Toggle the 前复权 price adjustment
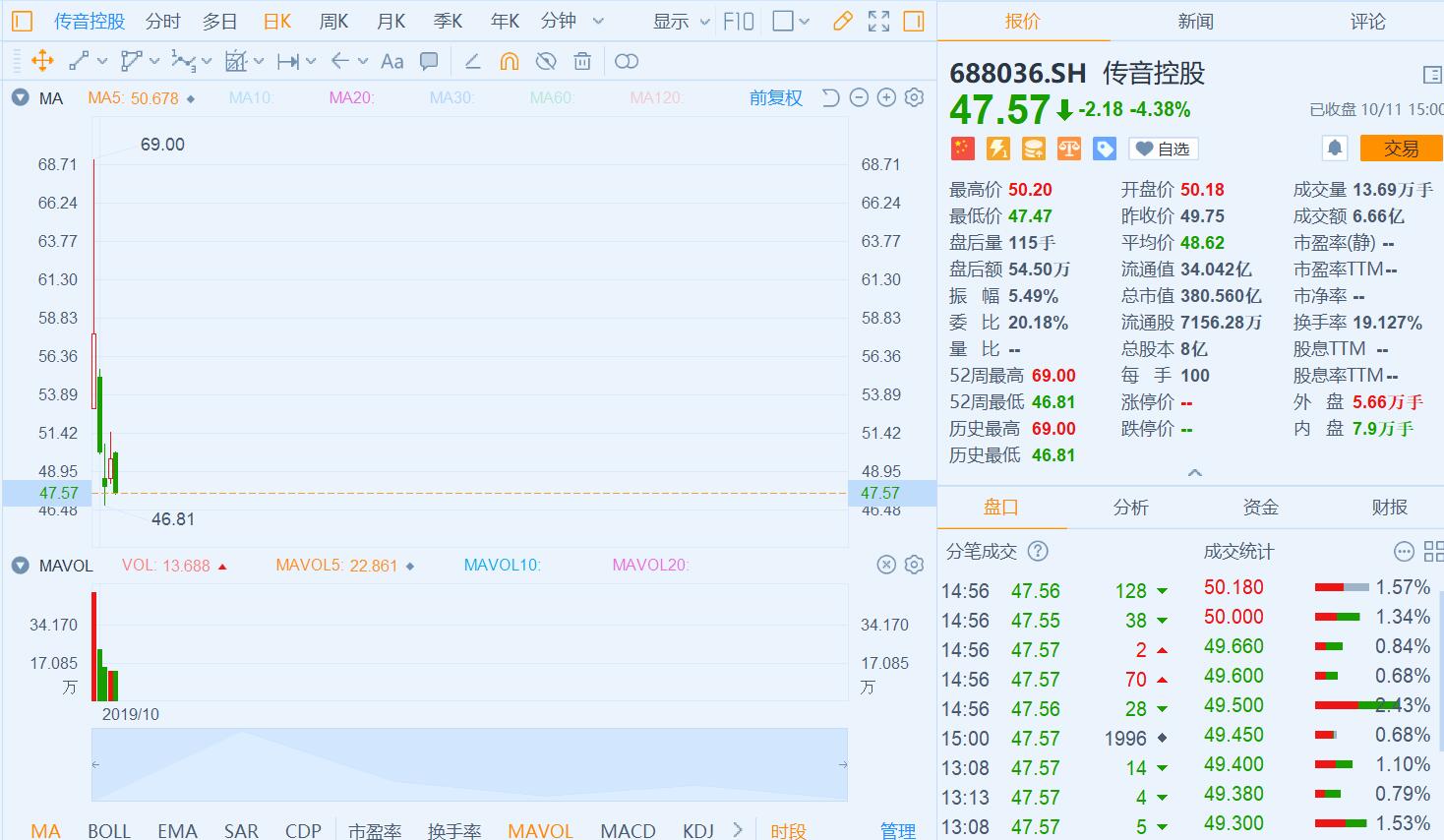This screenshot has height=840, width=1444. pos(775,97)
